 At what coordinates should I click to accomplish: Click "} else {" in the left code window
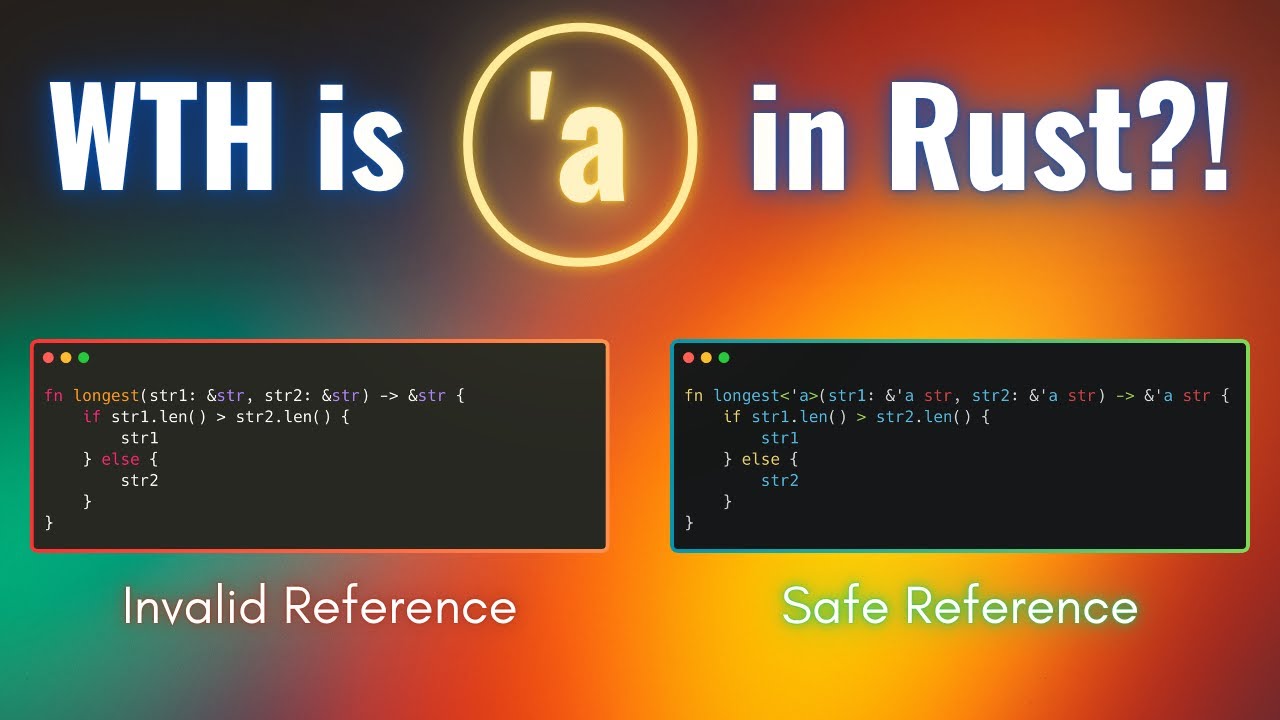[121, 459]
